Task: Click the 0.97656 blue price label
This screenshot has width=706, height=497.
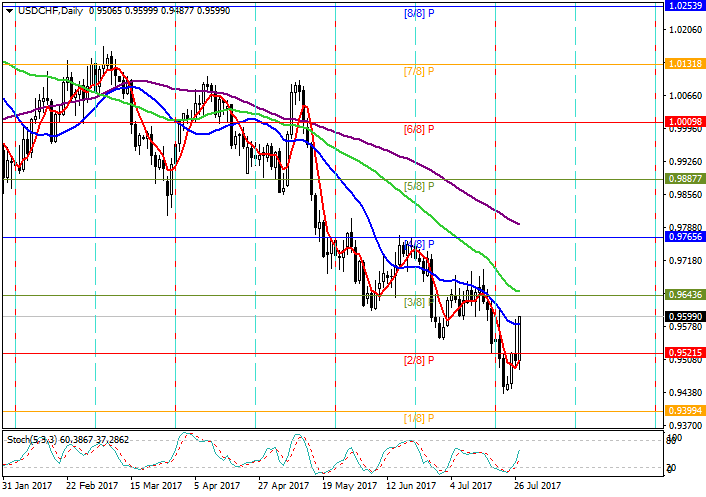Action: (685, 237)
